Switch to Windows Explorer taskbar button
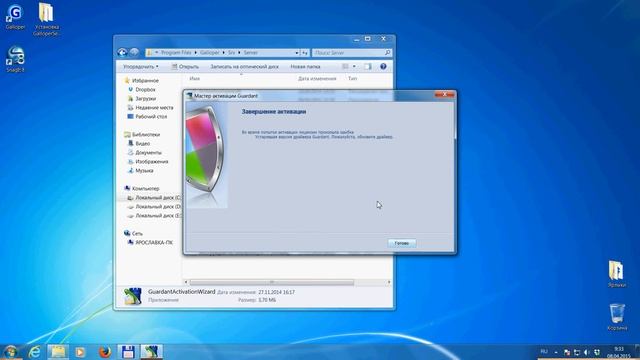The image size is (640, 360). 58,352
